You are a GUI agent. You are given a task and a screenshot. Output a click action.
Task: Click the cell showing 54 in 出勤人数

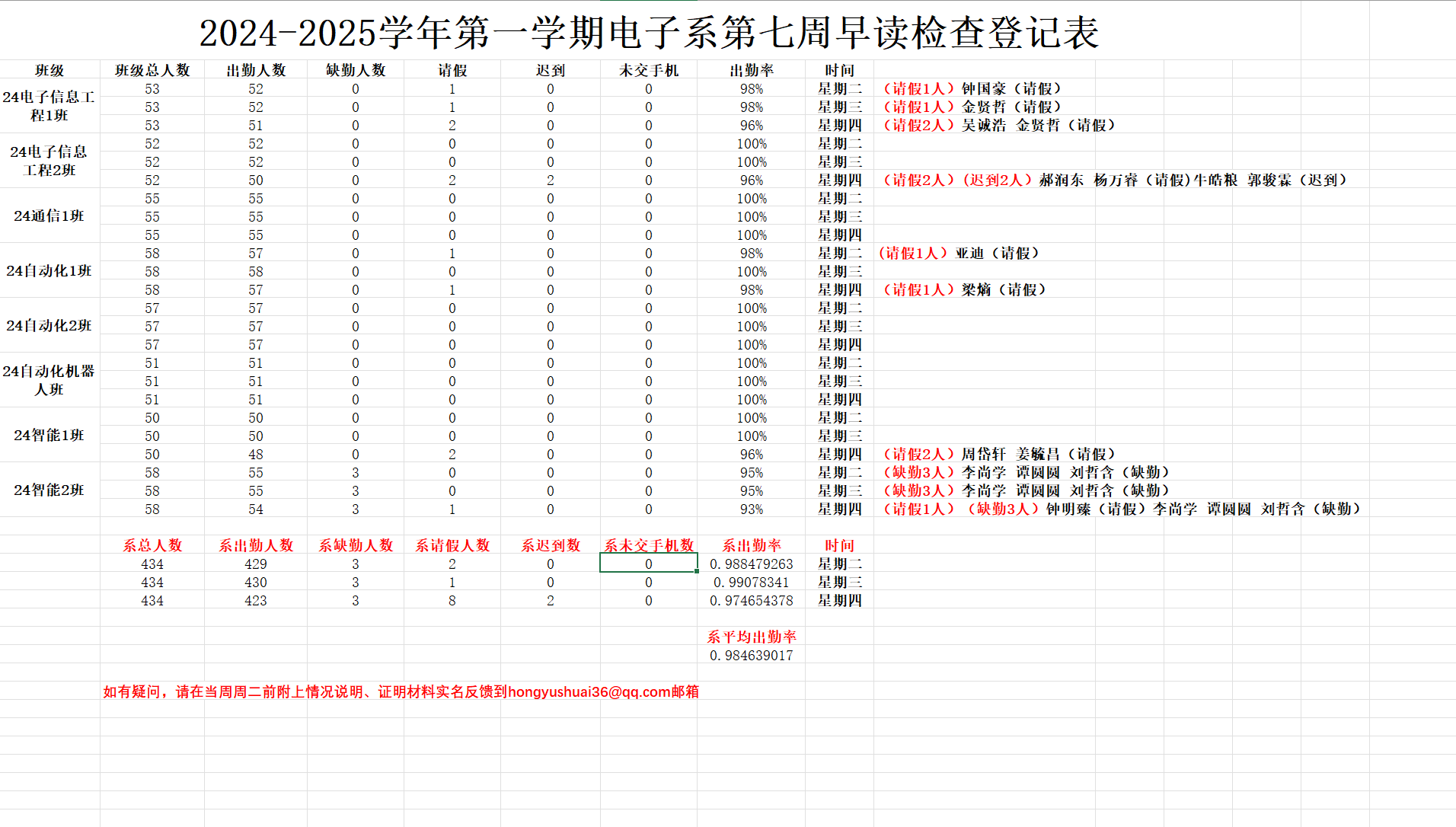click(256, 509)
